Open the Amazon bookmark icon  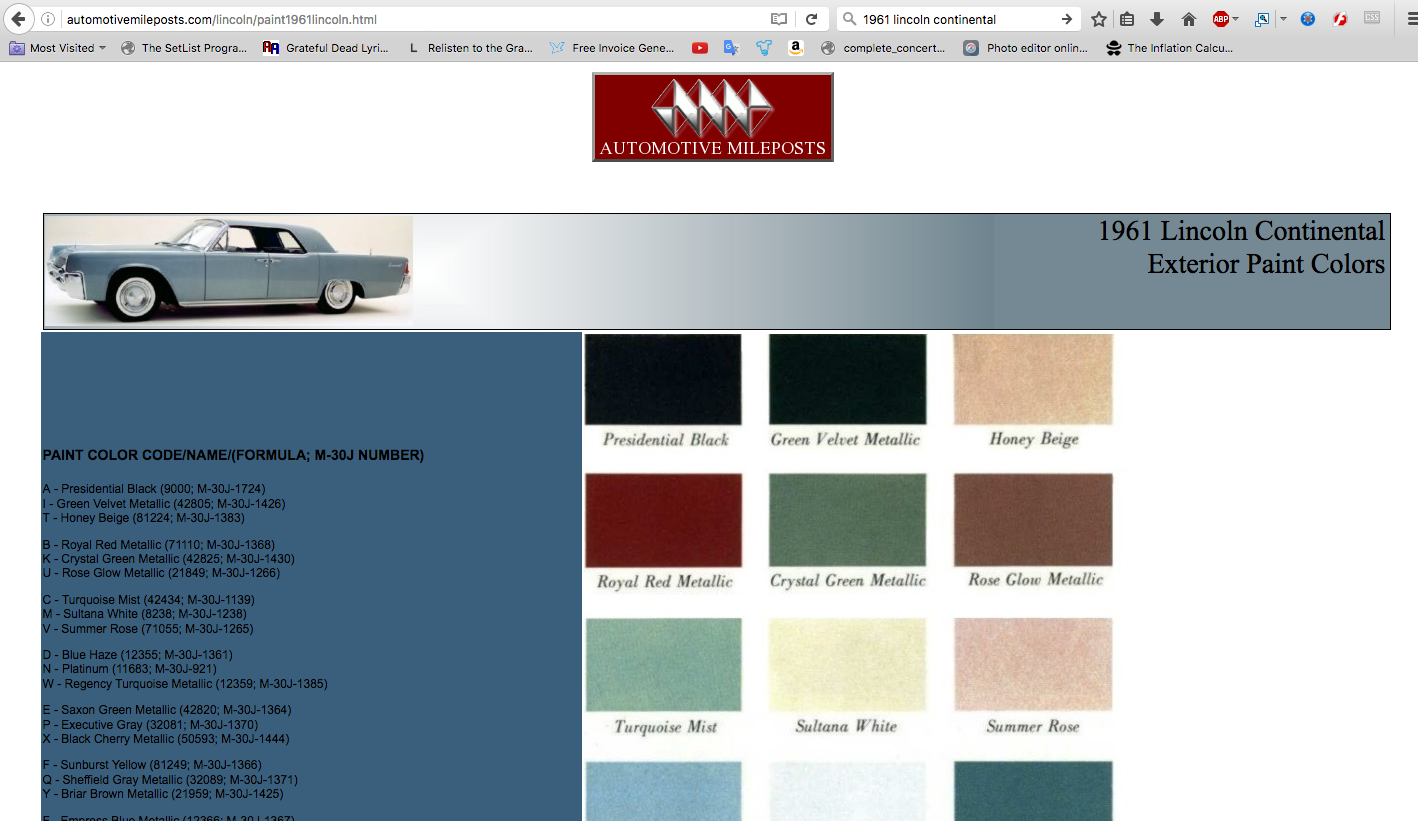[x=796, y=48]
